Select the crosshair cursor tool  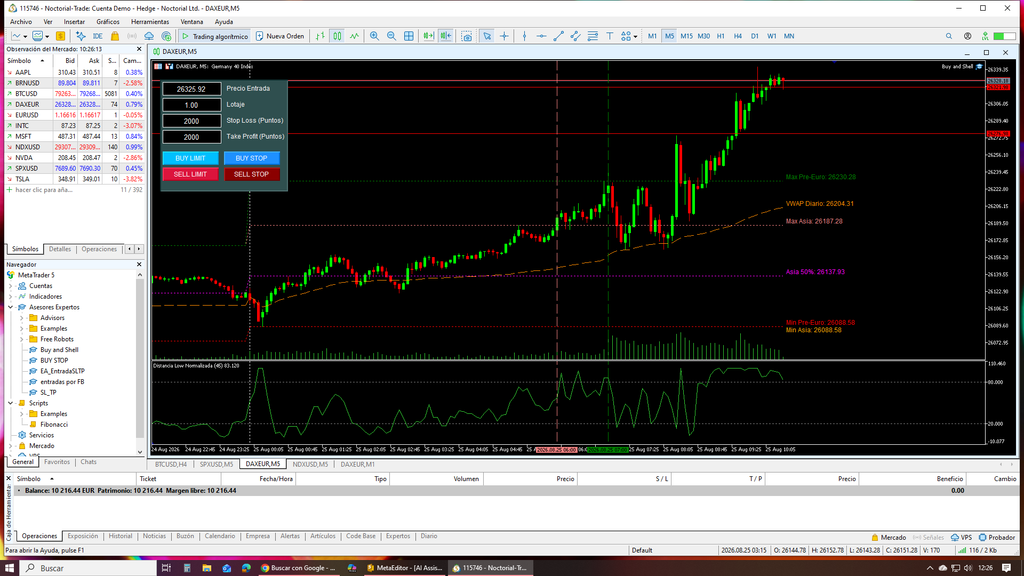click(x=504, y=36)
